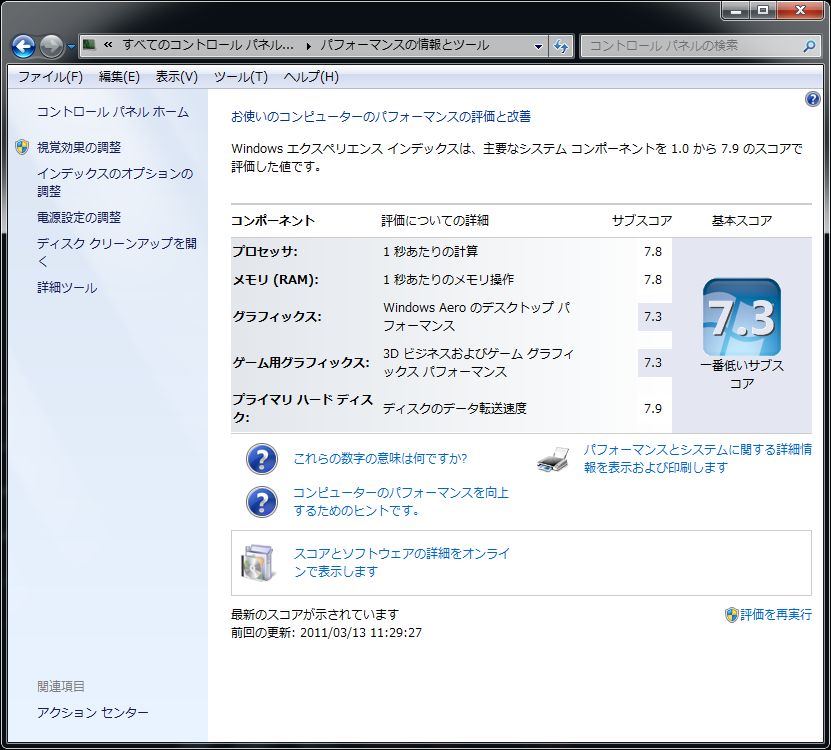Viewport: 831px width, 750px height.
Task: Open the ヘルプ(H) menu
Action: click(311, 77)
